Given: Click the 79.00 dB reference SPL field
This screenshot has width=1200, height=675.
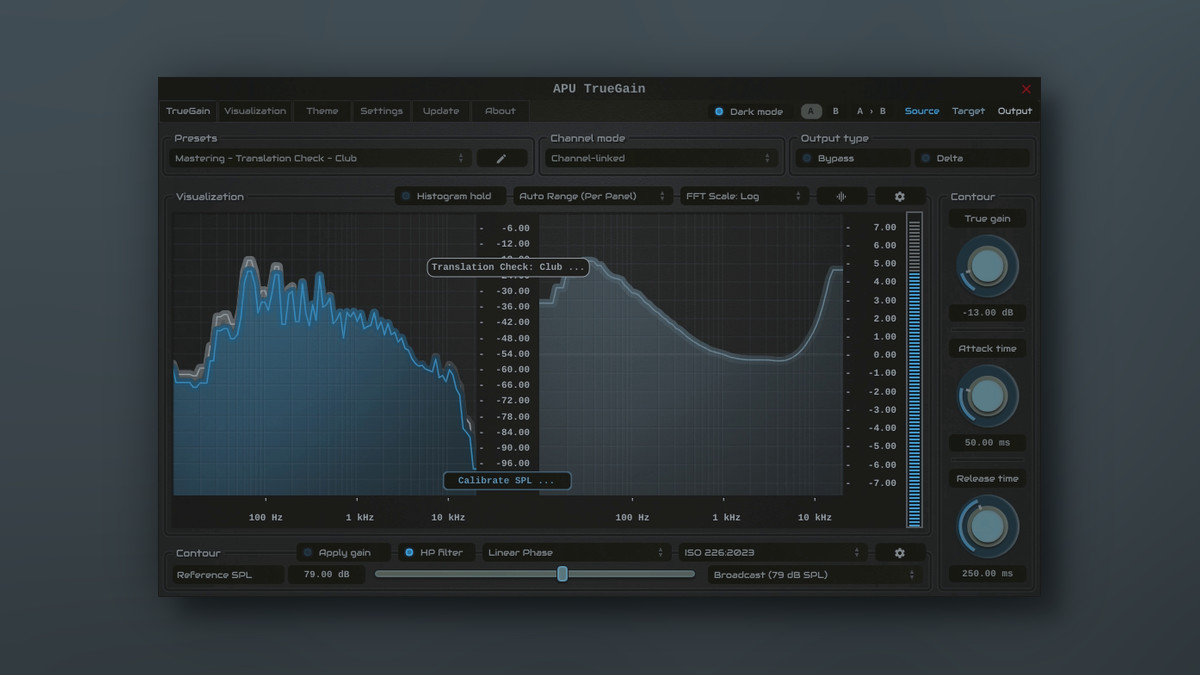Looking at the screenshot, I should [327, 574].
